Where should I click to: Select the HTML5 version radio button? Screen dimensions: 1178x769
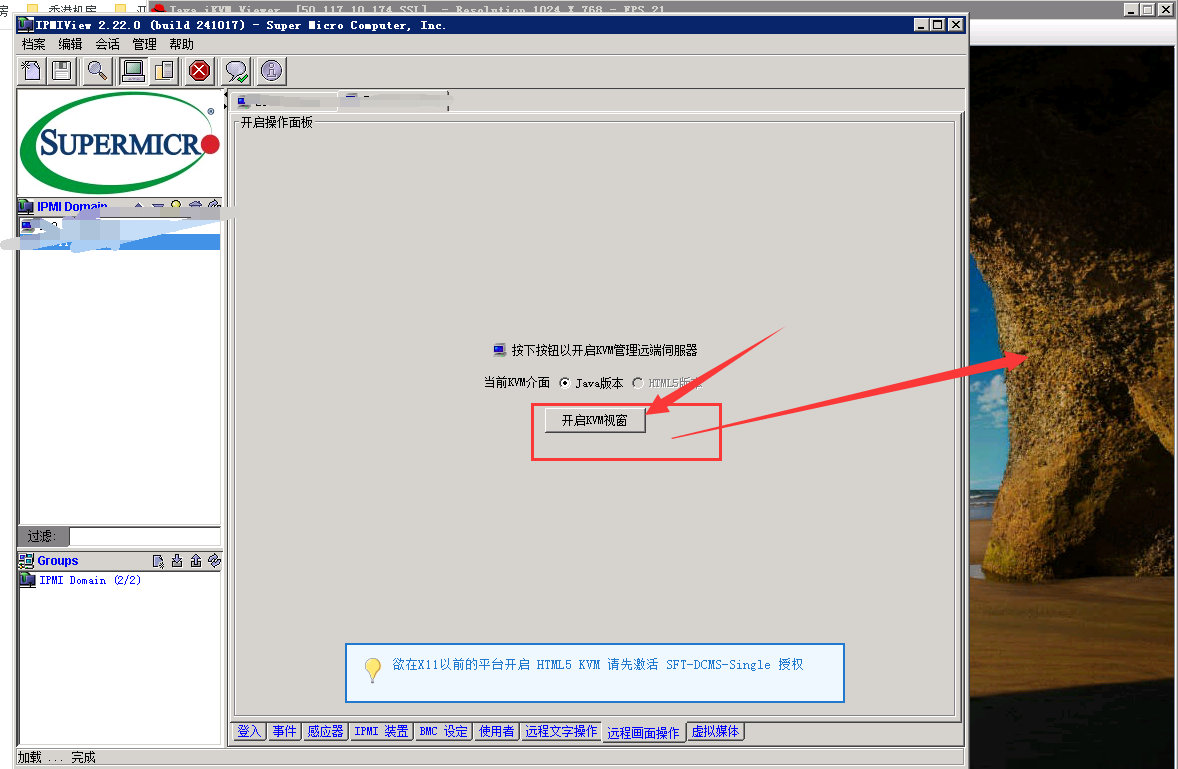point(638,383)
